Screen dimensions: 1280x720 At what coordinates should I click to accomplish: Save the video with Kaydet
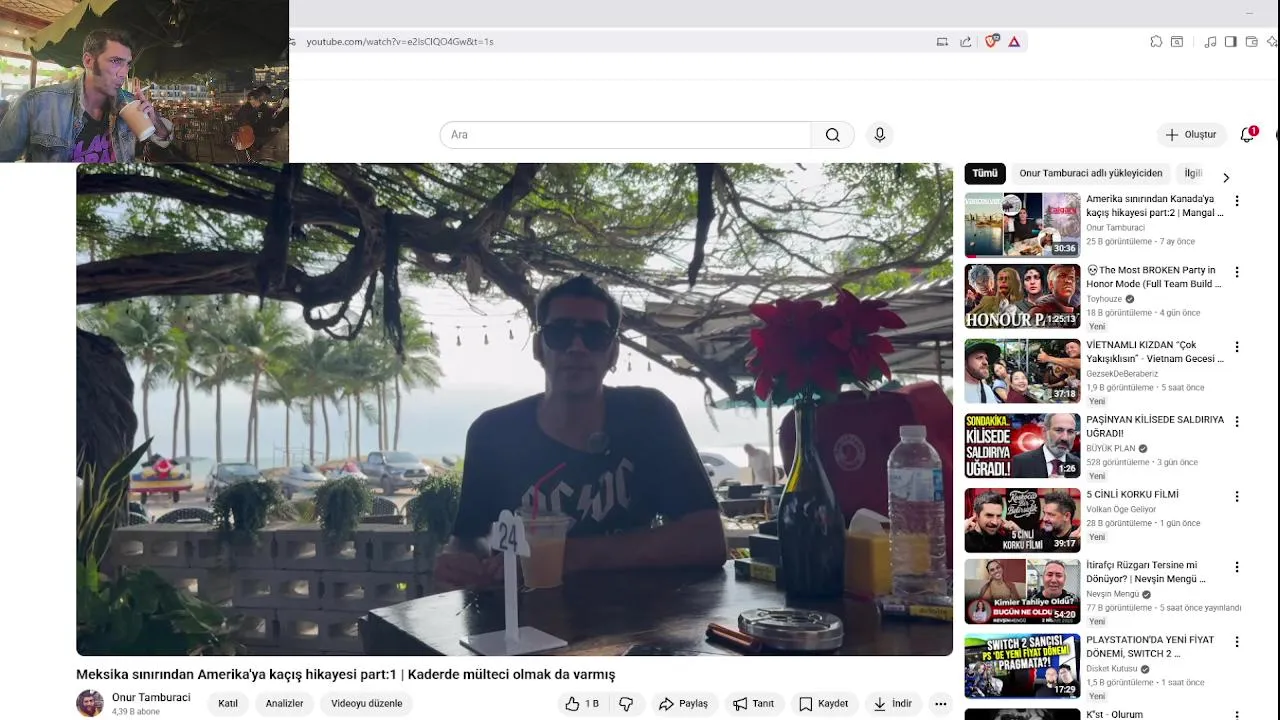(823, 704)
